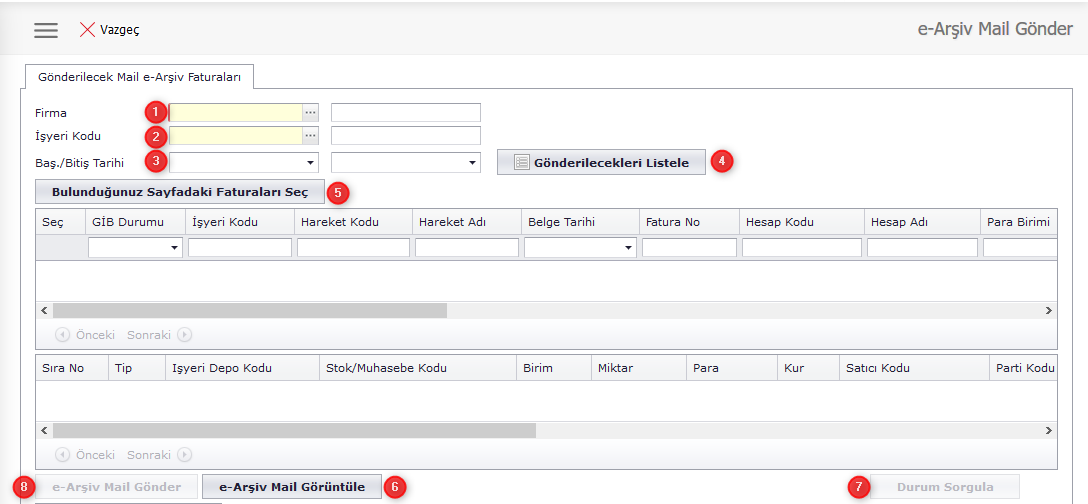This screenshot has width=1088, height=504.
Task: Click the Sonraki arrow in invoice grid
Action: pyautogui.click(x=184, y=335)
